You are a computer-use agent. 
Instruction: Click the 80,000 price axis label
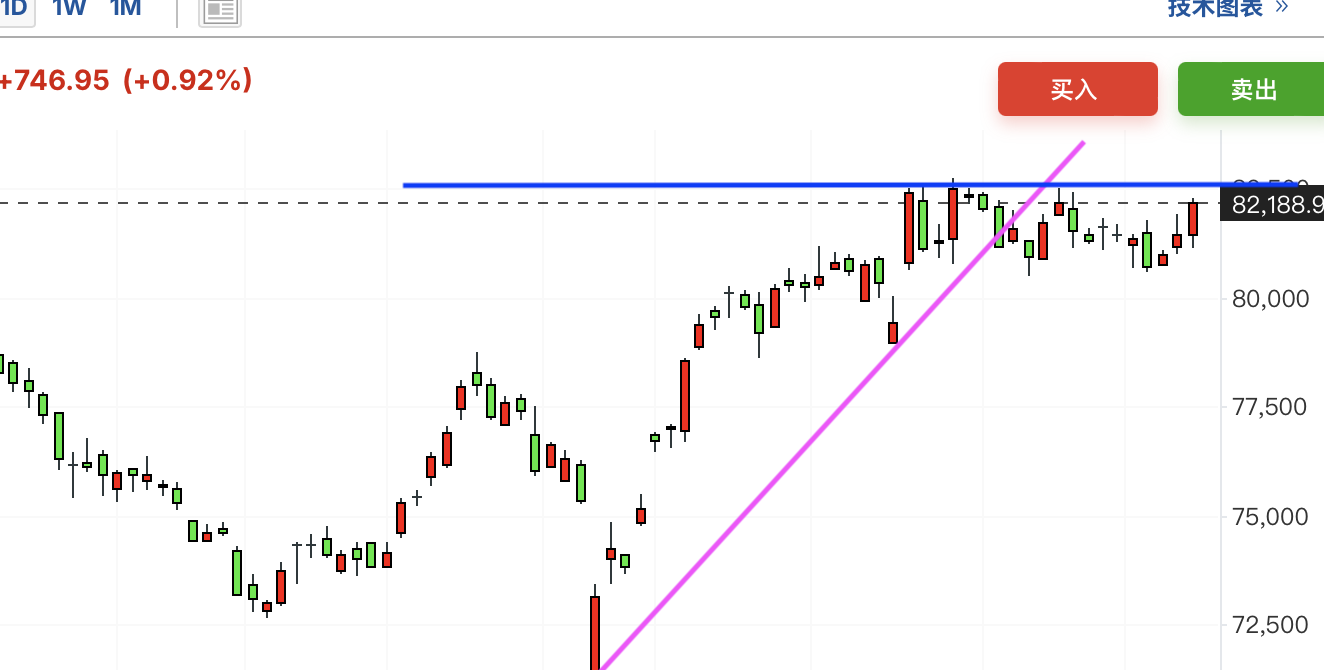click(x=1266, y=298)
